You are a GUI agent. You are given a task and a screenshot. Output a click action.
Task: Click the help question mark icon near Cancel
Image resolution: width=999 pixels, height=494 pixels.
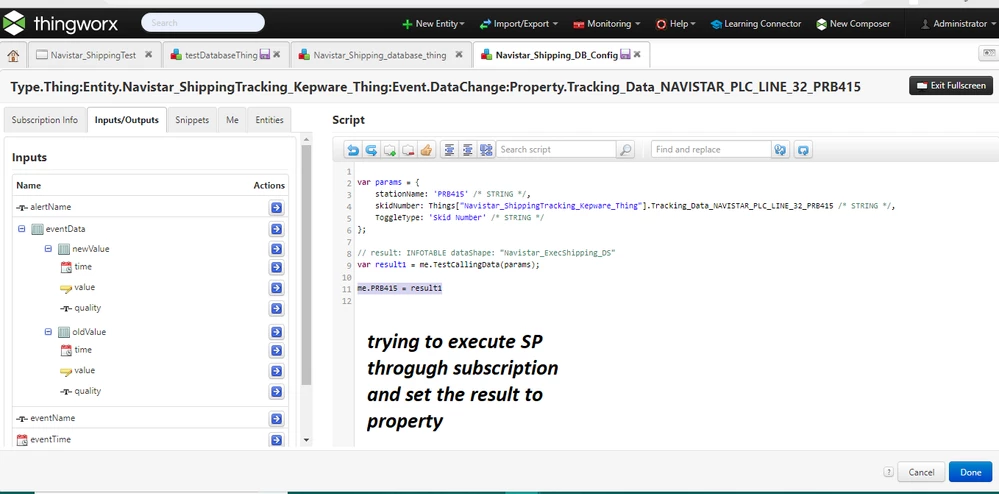888,472
